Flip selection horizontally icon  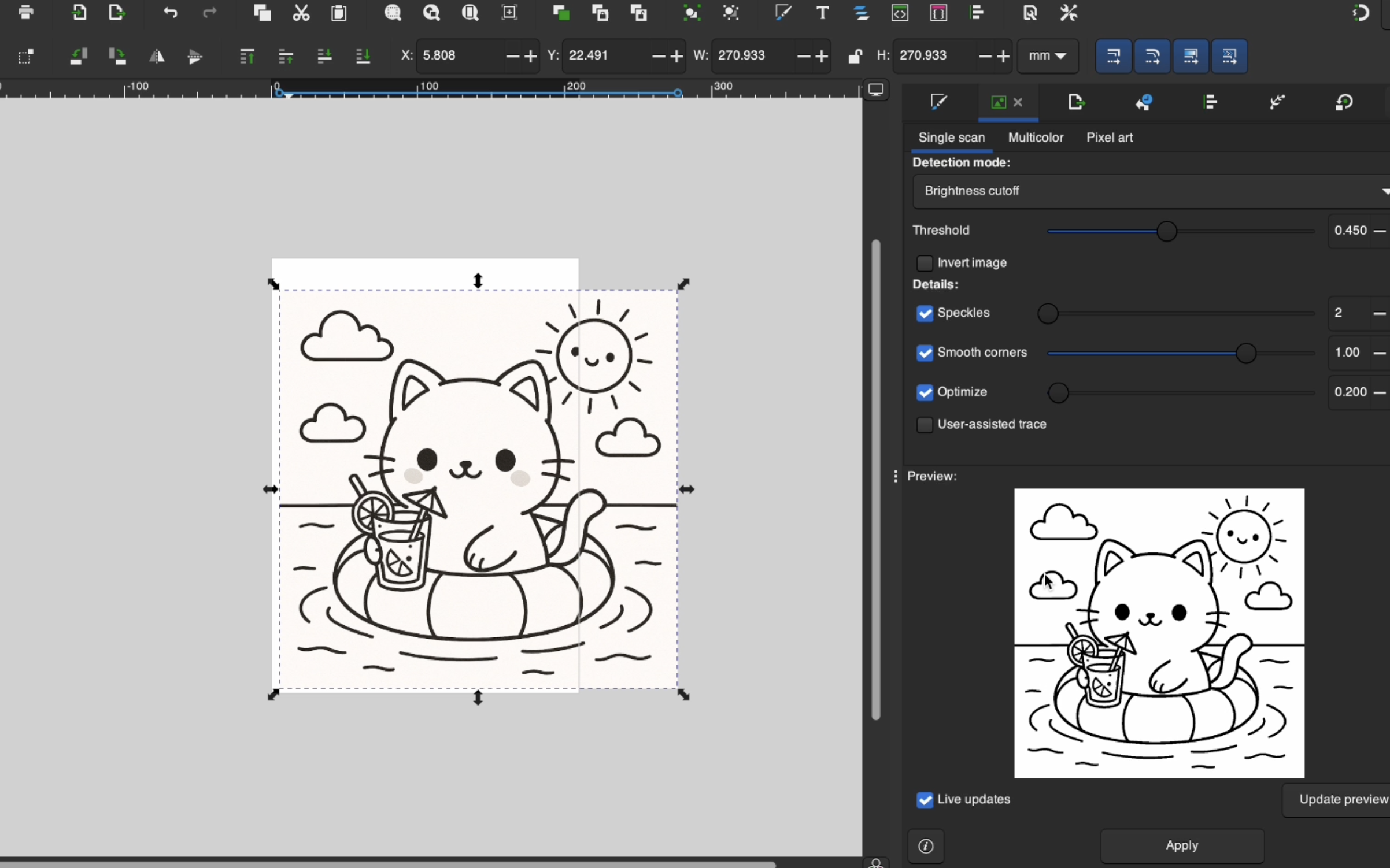click(157, 56)
